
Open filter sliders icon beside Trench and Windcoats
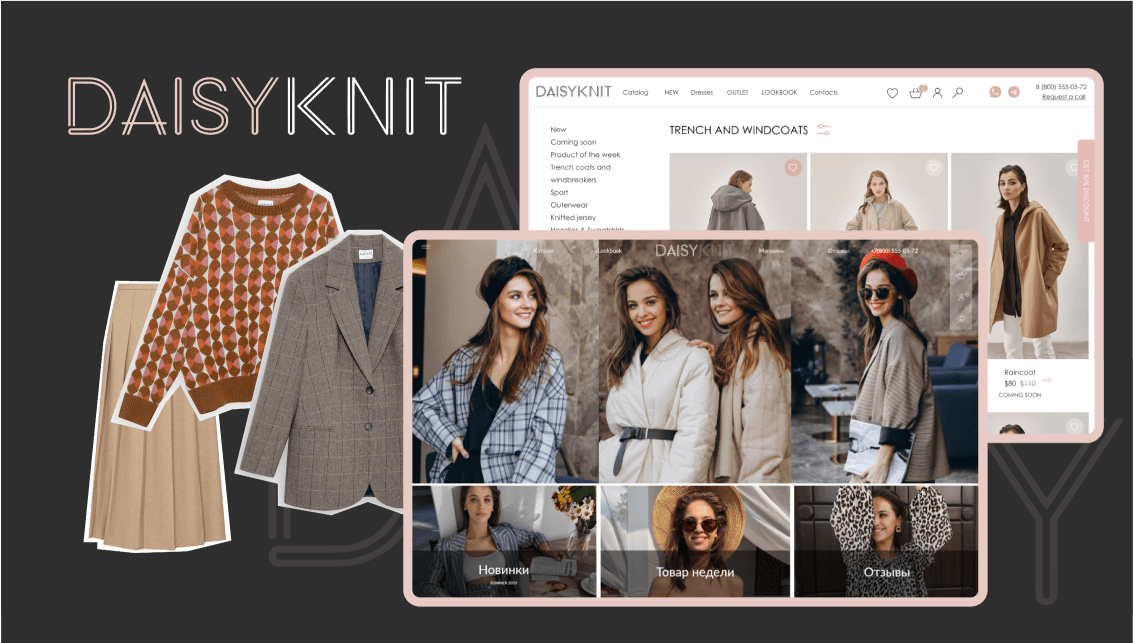click(824, 130)
